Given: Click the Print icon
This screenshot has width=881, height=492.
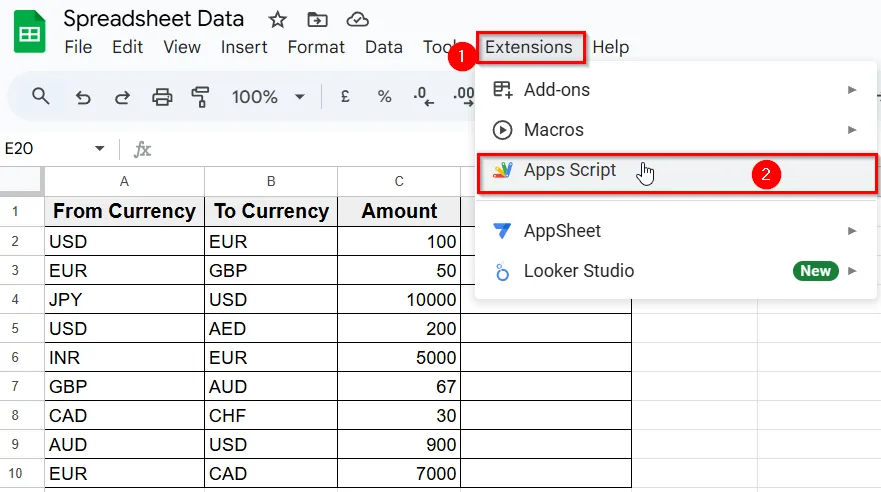Looking at the screenshot, I should tap(162, 97).
